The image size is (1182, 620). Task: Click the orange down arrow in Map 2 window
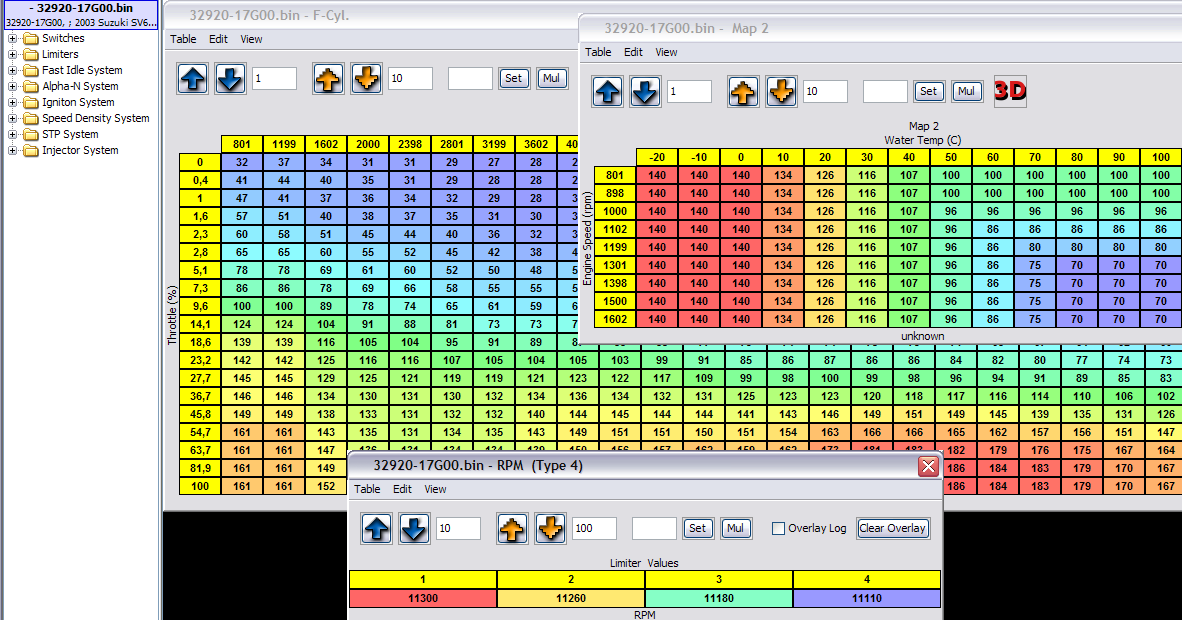[x=781, y=92]
